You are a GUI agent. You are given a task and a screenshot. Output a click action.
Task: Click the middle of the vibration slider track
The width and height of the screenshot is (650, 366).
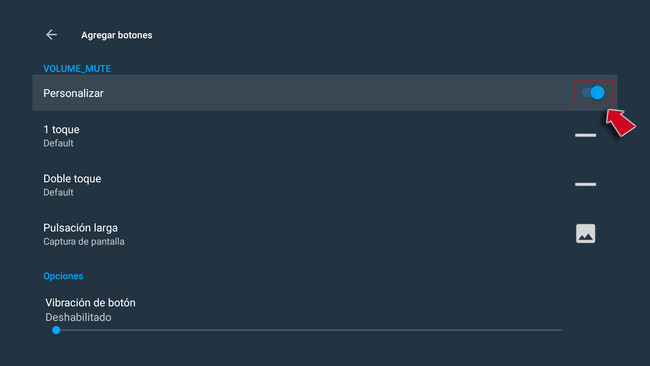pos(309,330)
